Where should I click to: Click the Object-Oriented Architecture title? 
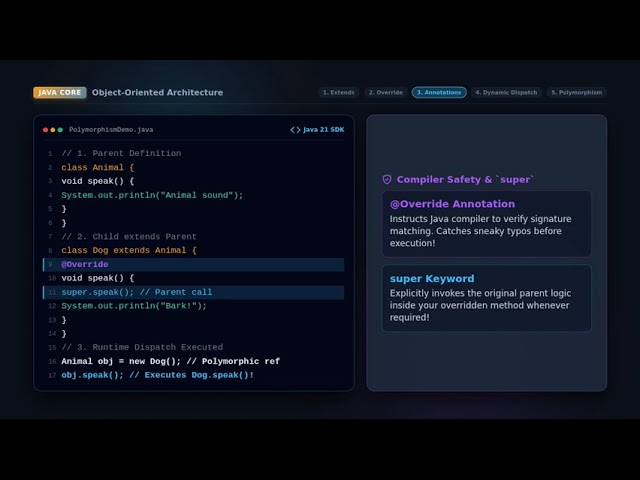[158, 93]
